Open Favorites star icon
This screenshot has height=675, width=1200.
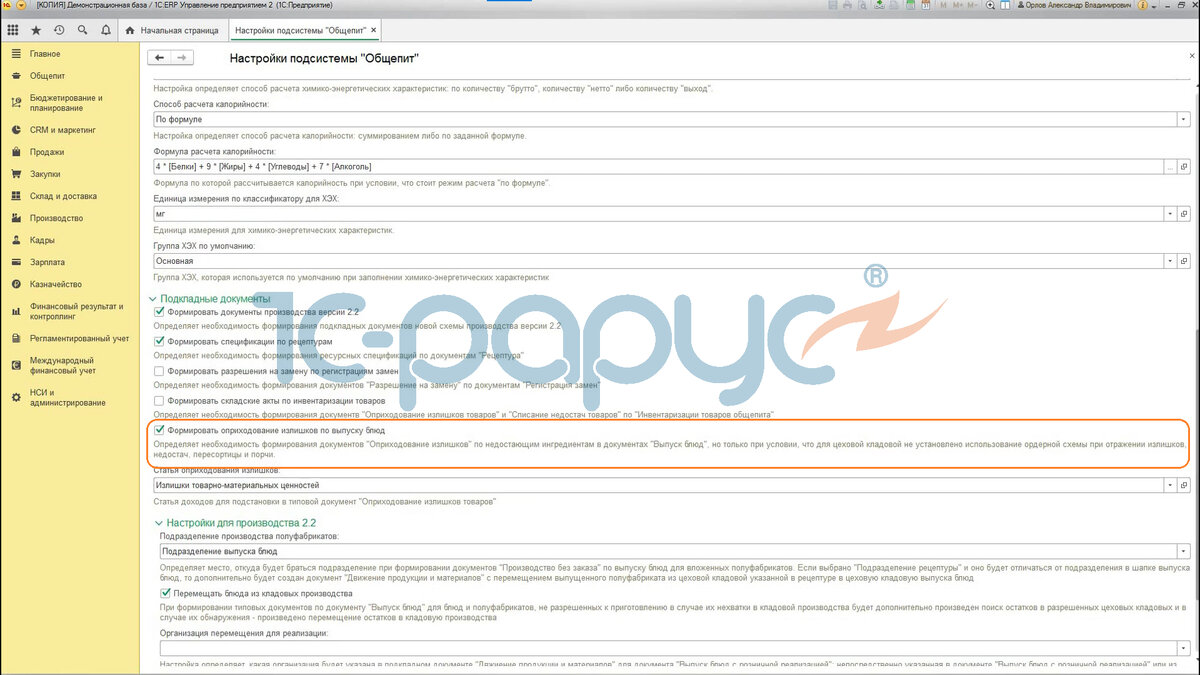(x=36, y=30)
